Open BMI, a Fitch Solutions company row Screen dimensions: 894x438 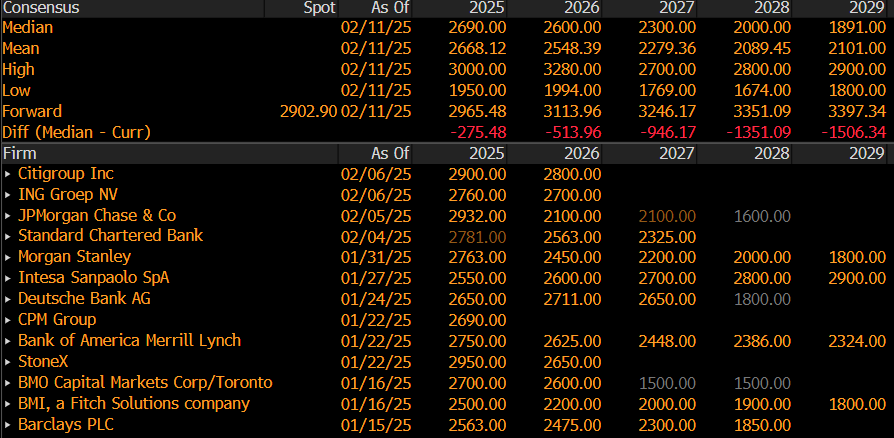[134, 404]
